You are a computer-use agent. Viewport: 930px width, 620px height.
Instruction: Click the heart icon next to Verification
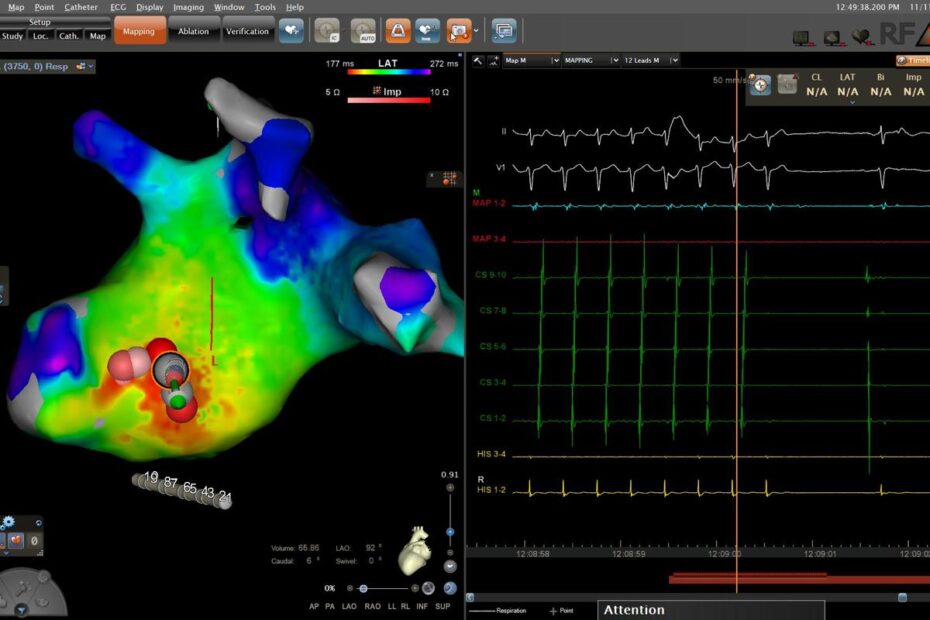coord(292,31)
